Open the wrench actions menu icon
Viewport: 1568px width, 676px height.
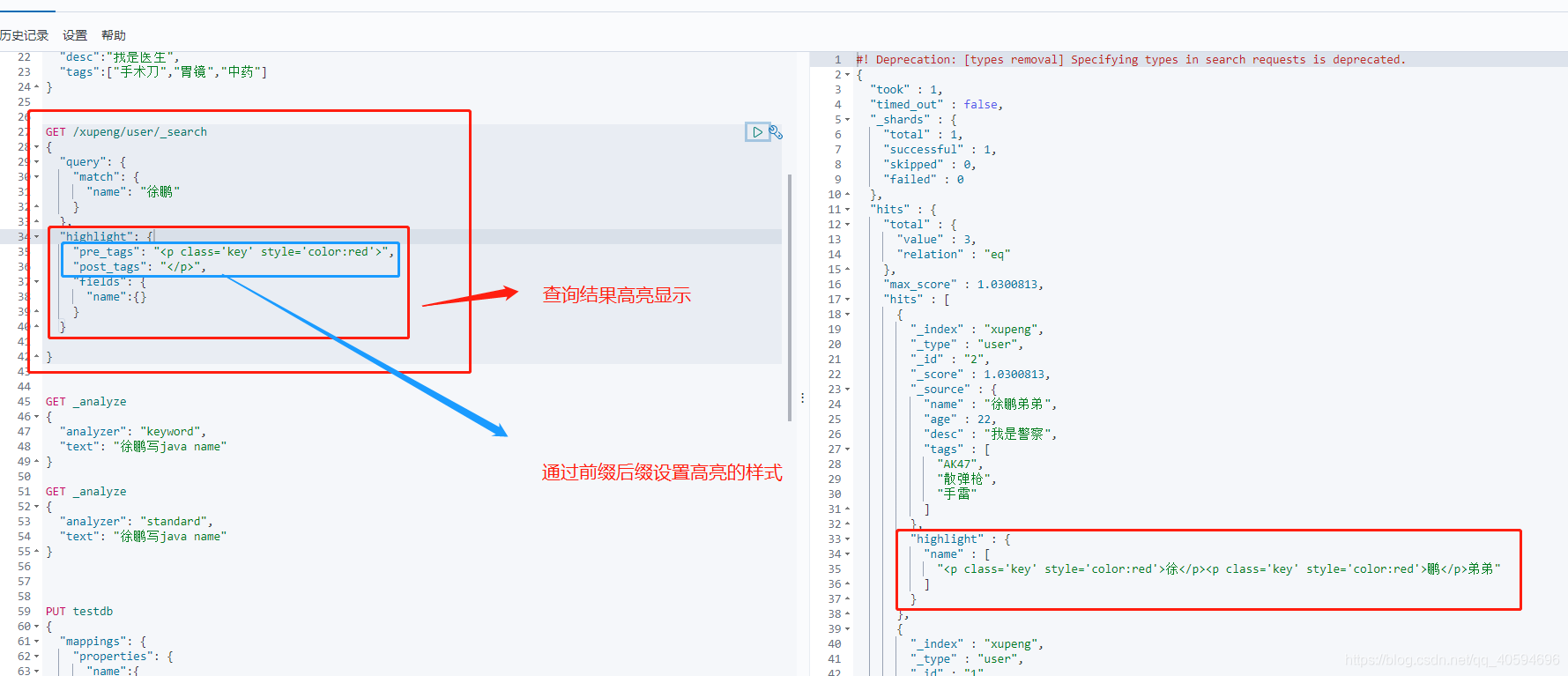[x=776, y=132]
